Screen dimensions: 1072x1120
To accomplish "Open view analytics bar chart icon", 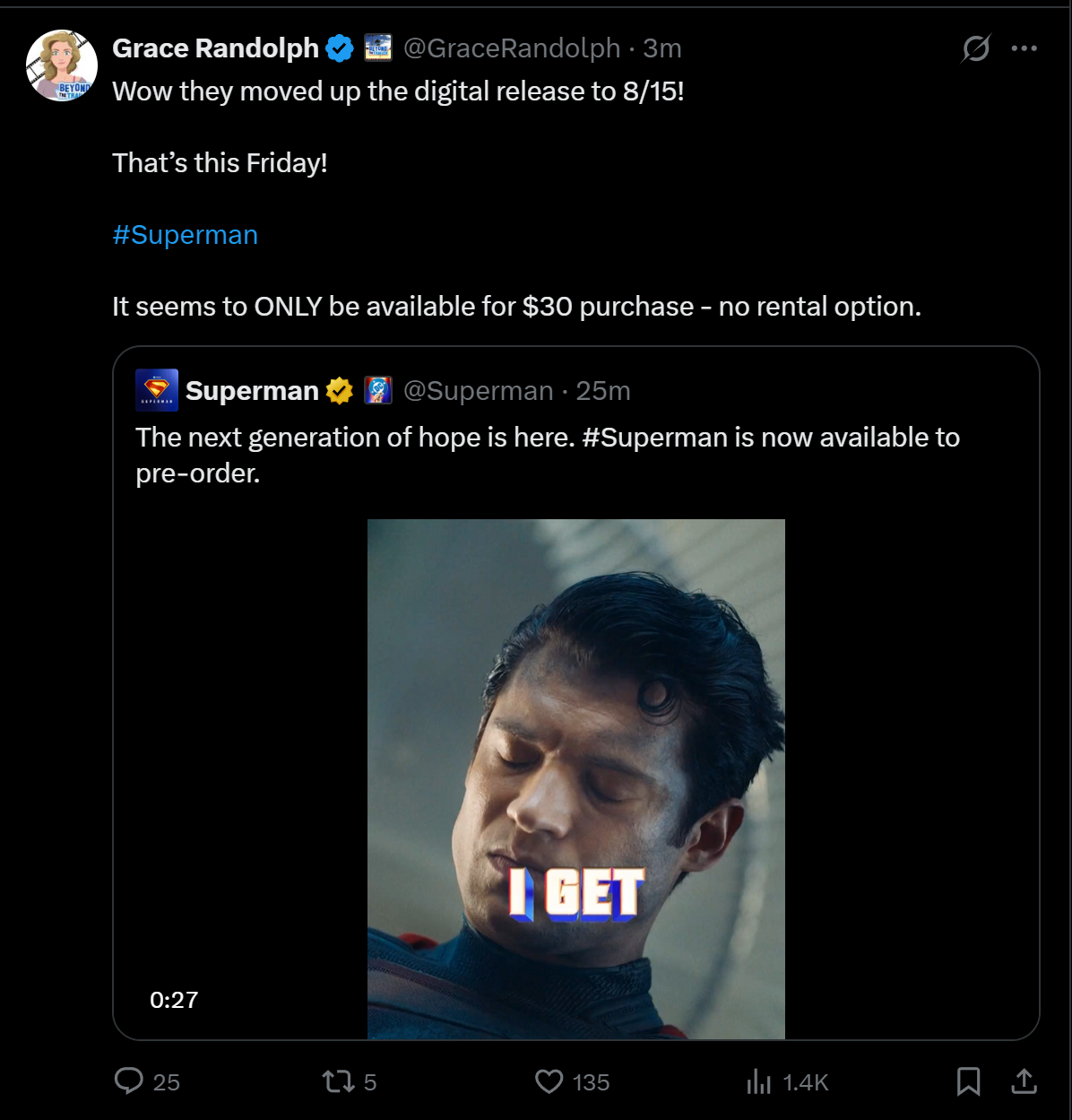I will click(758, 1082).
